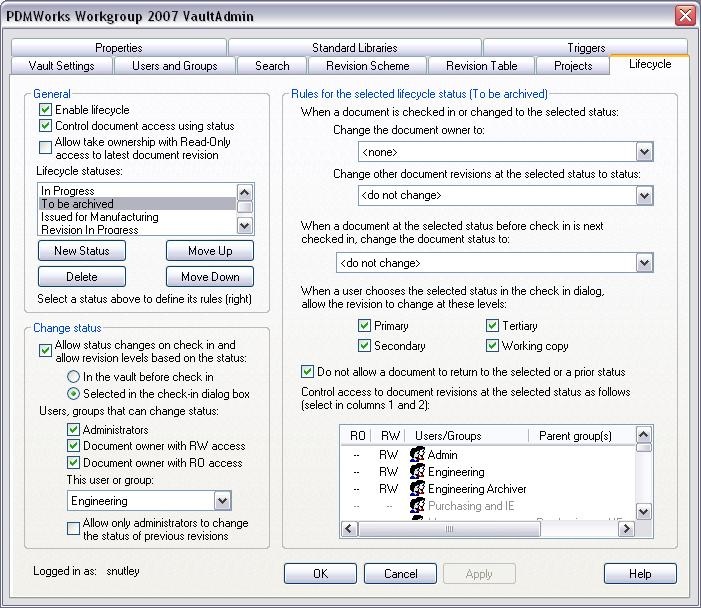Click the Parent group(s) column header
The image size is (701, 608).
click(x=582, y=436)
